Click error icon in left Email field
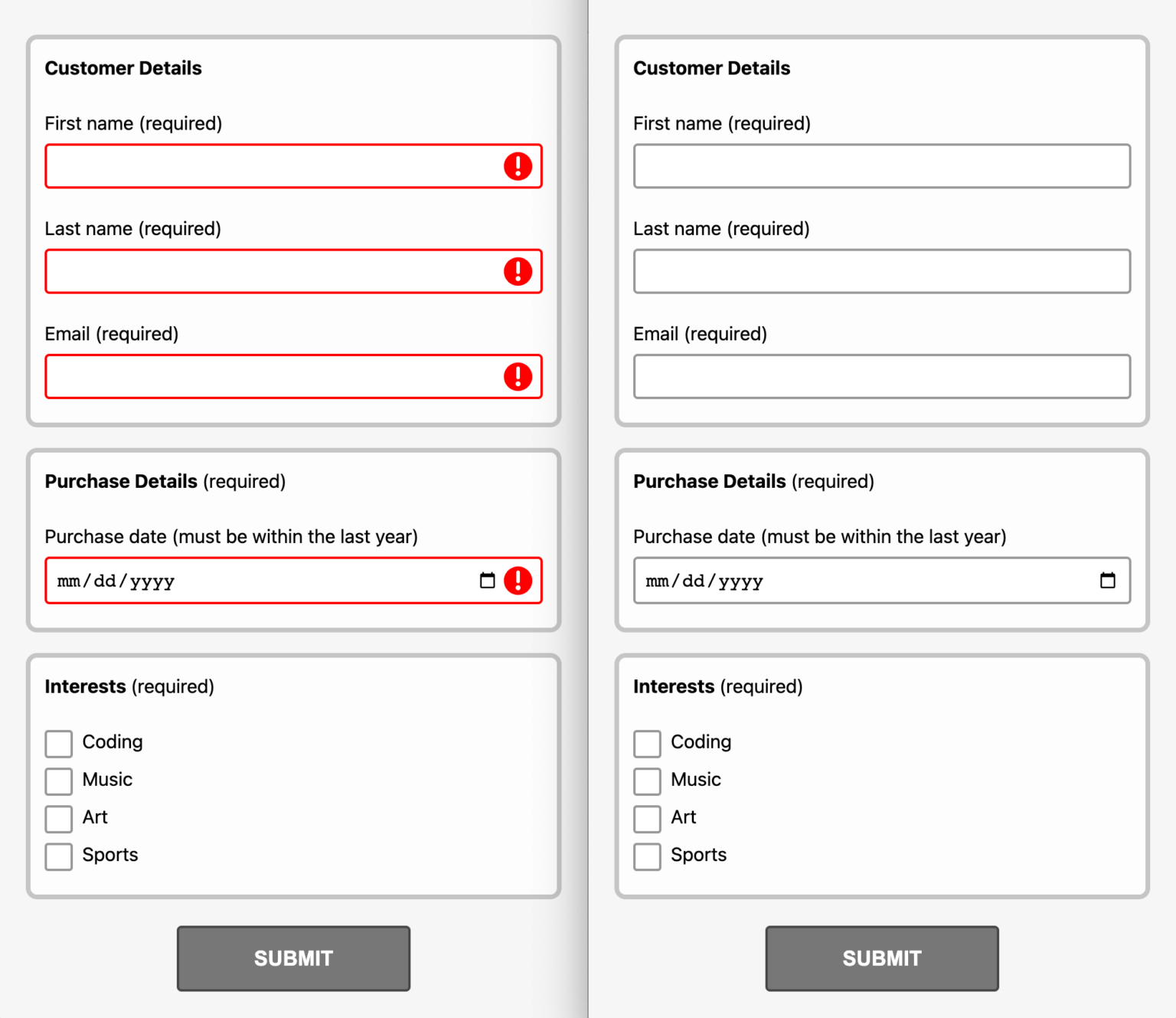The image size is (1176, 1018). click(518, 376)
